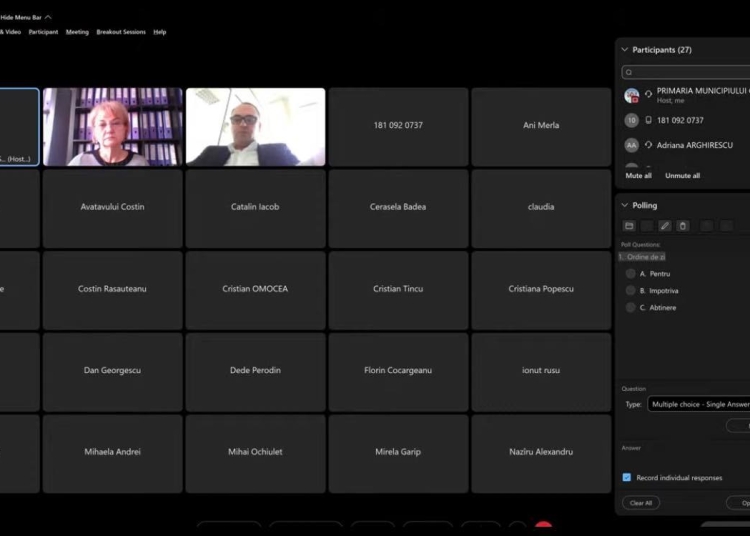
Task: Click the search icon in participants field
Action: [629, 72]
